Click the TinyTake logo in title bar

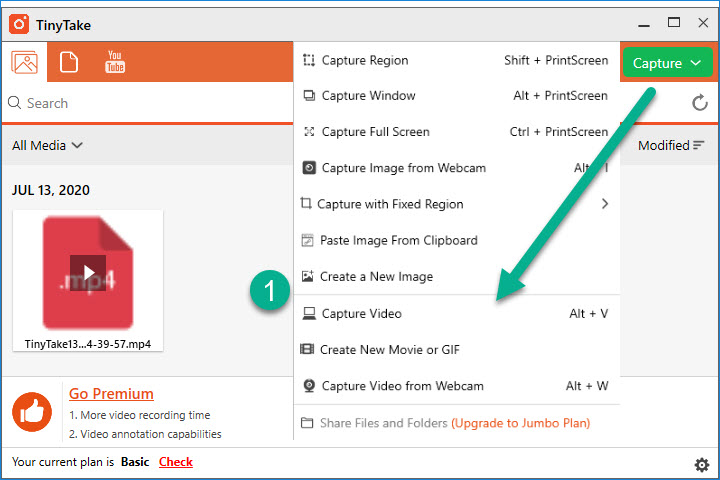pos(19,22)
